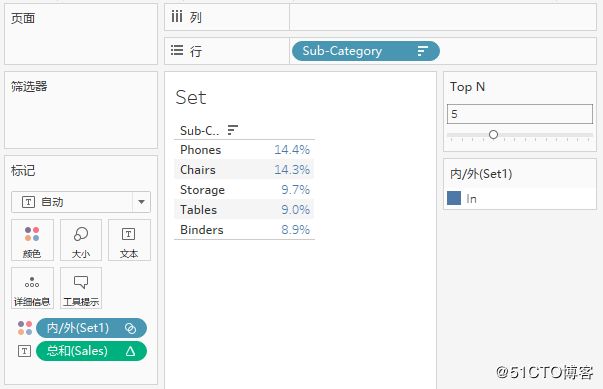Open the 大小 size mark card
Image resolution: width=603 pixels, height=389 pixels.
(81, 240)
